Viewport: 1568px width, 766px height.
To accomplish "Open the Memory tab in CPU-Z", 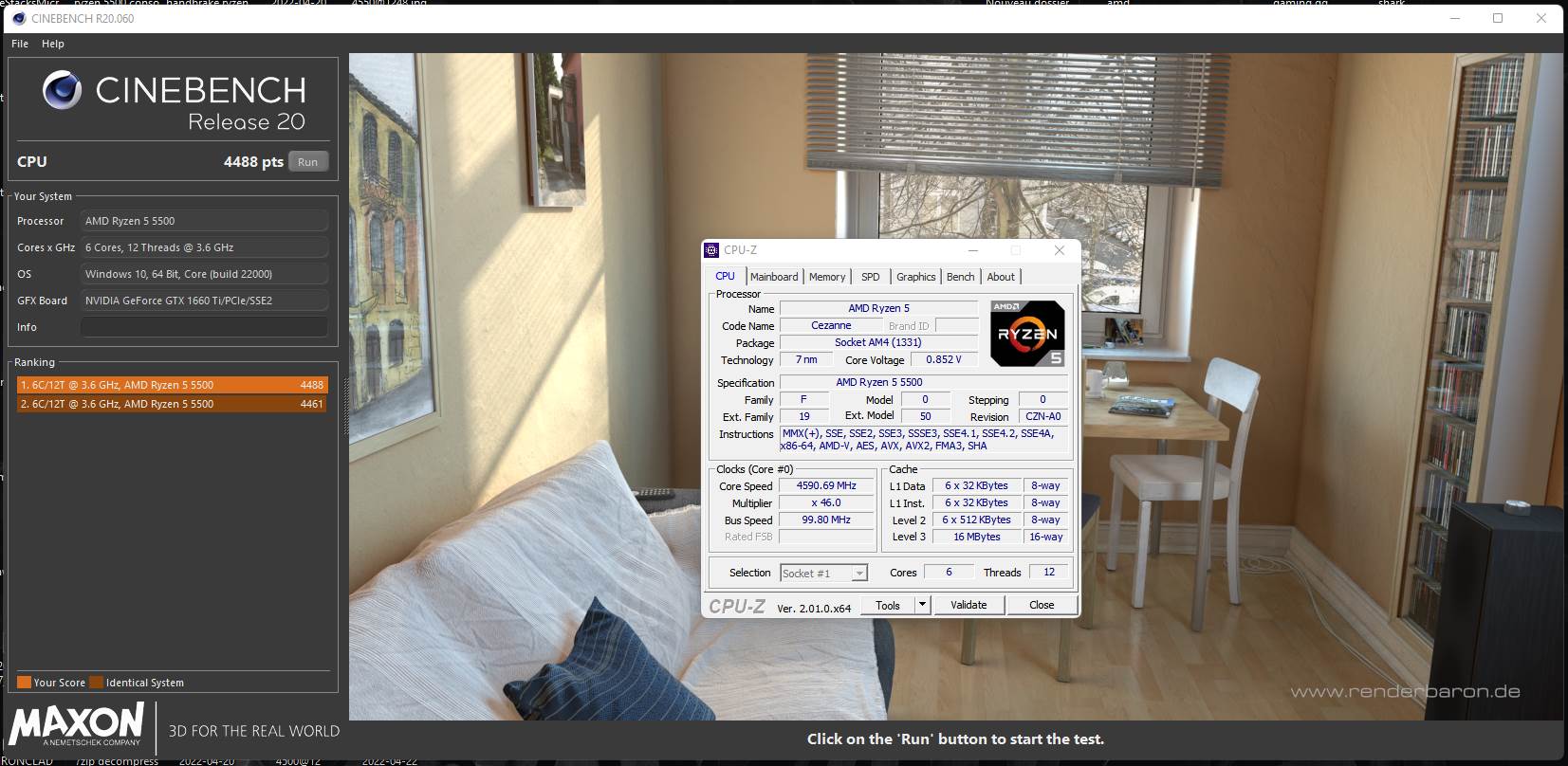I will (x=827, y=277).
